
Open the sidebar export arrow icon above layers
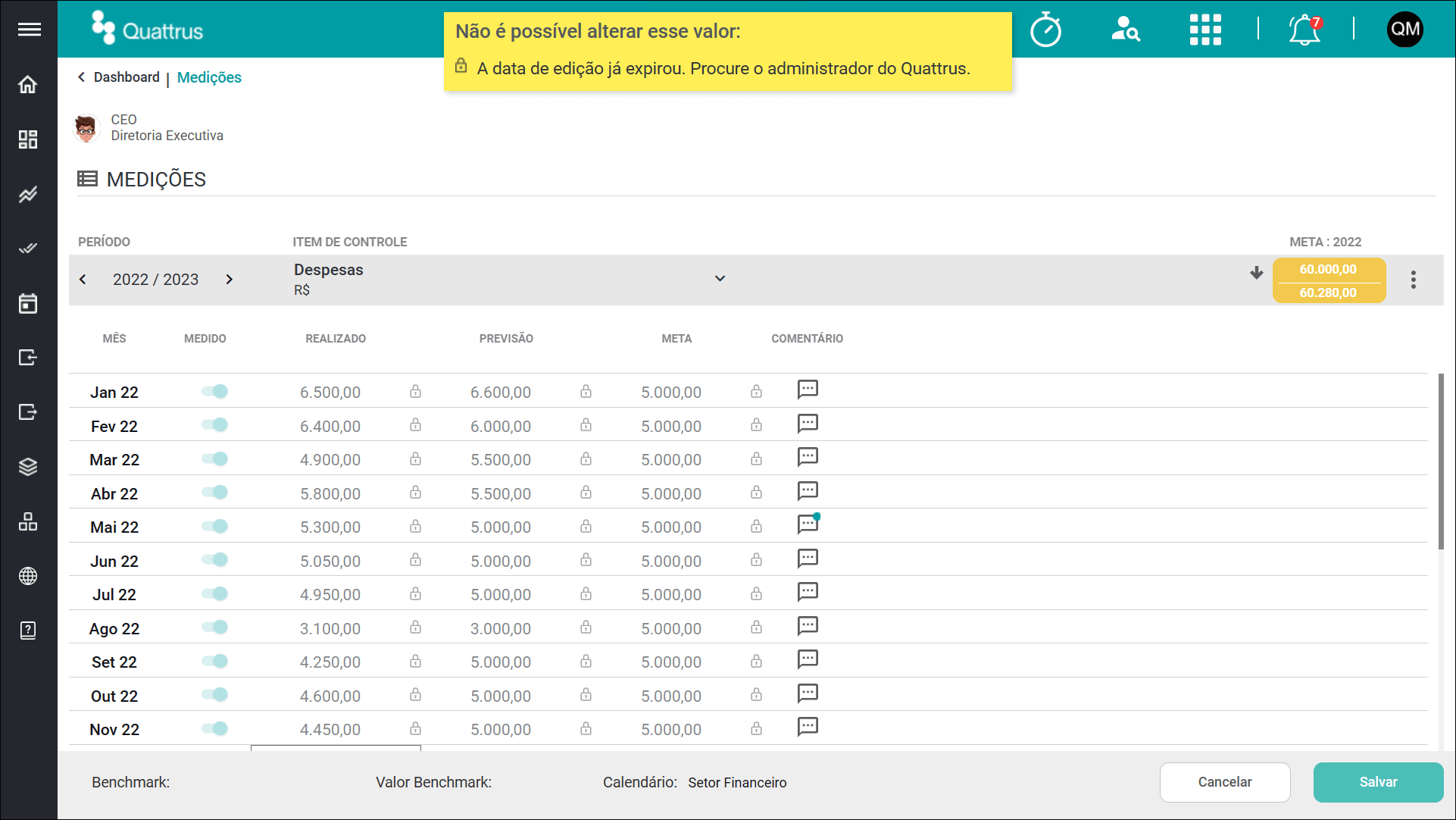click(28, 412)
